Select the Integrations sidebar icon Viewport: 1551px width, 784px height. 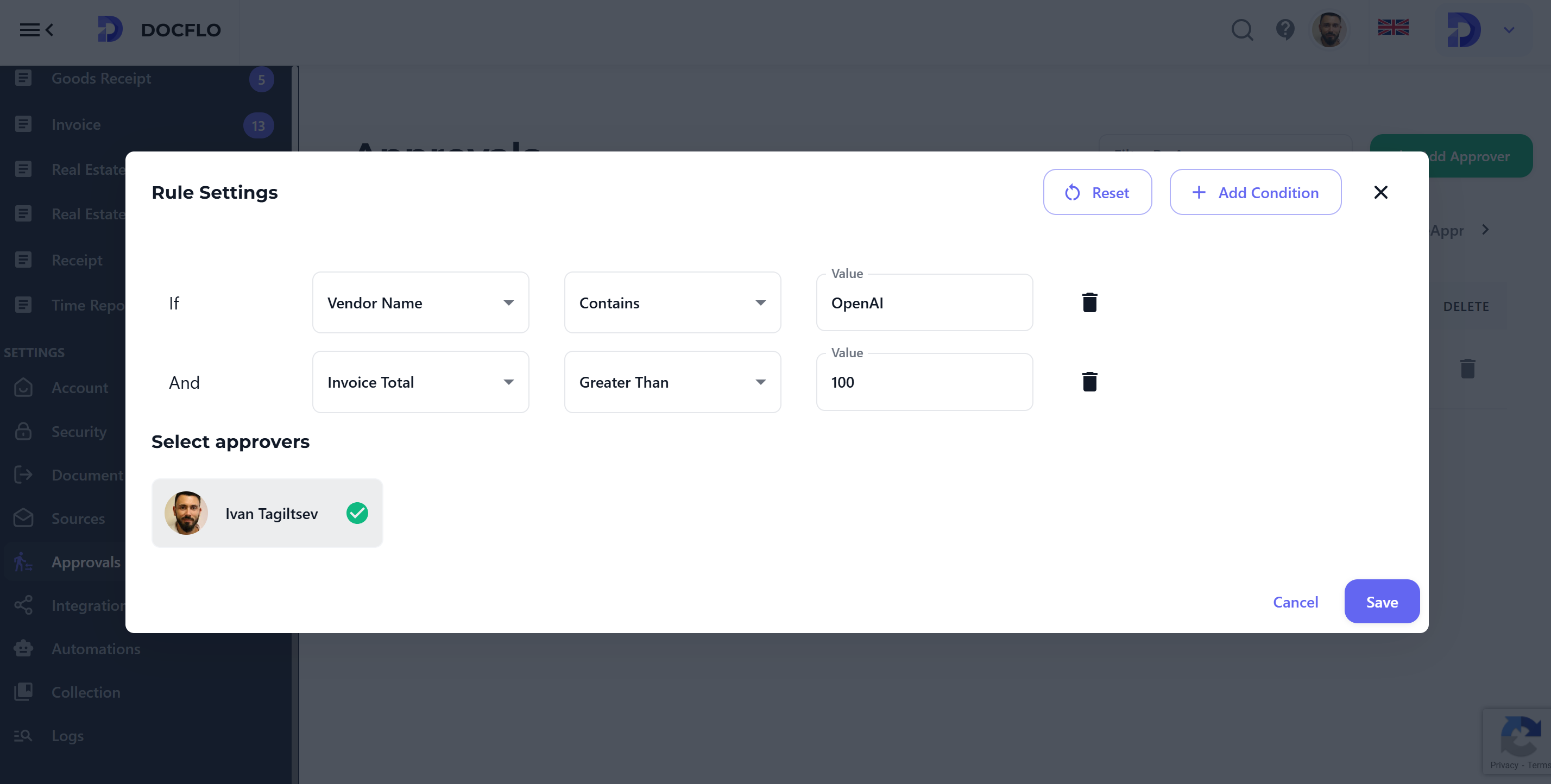[23, 605]
